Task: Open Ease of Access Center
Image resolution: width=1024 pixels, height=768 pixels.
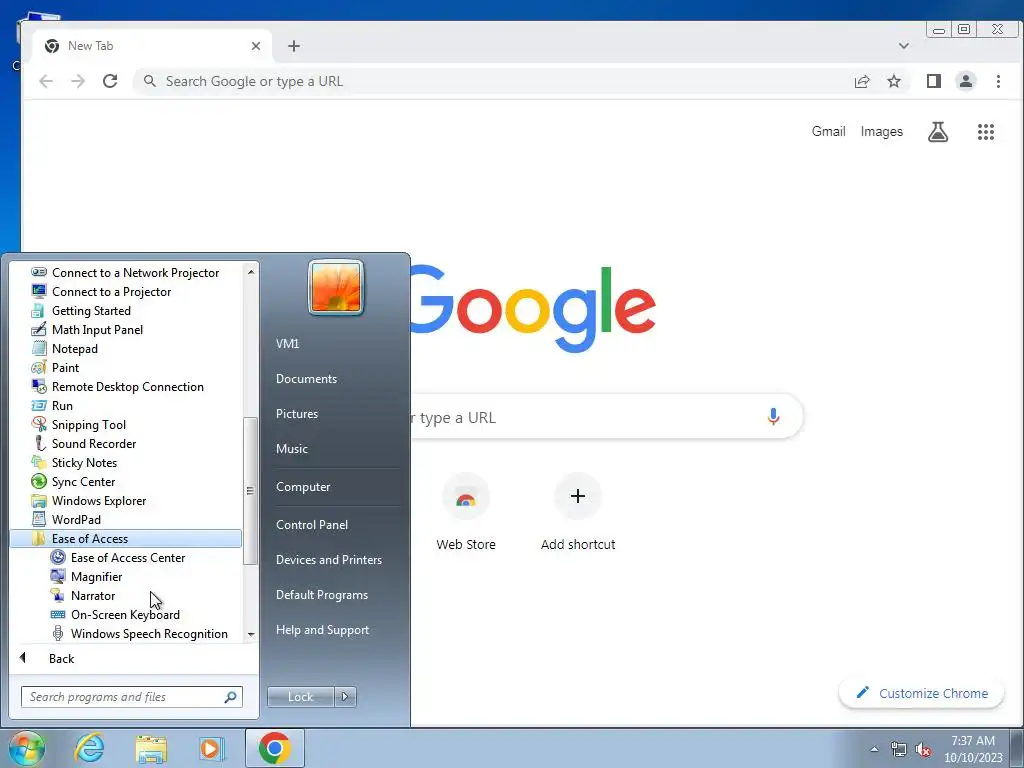Action: pyautogui.click(x=125, y=558)
